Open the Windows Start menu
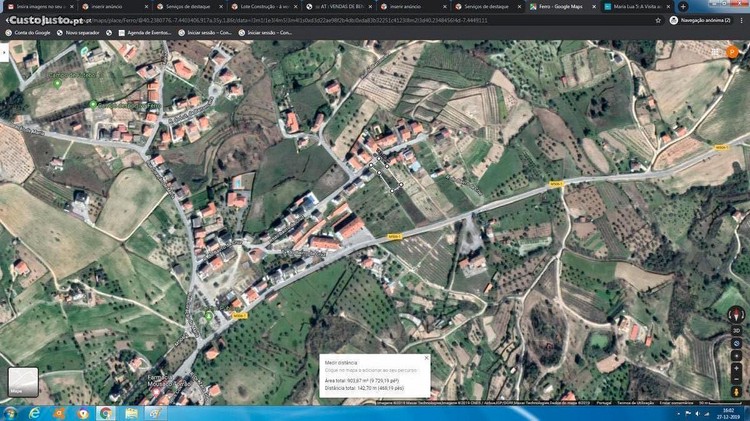Image resolution: width=750 pixels, height=421 pixels. [12, 413]
